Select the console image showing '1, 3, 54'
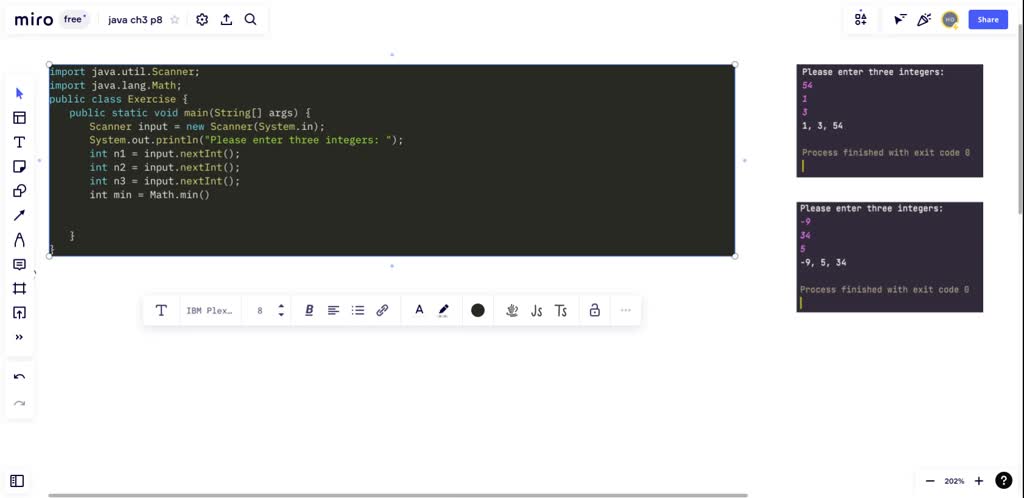Image resolution: width=1024 pixels, height=498 pixels. [x=889, y=121]
